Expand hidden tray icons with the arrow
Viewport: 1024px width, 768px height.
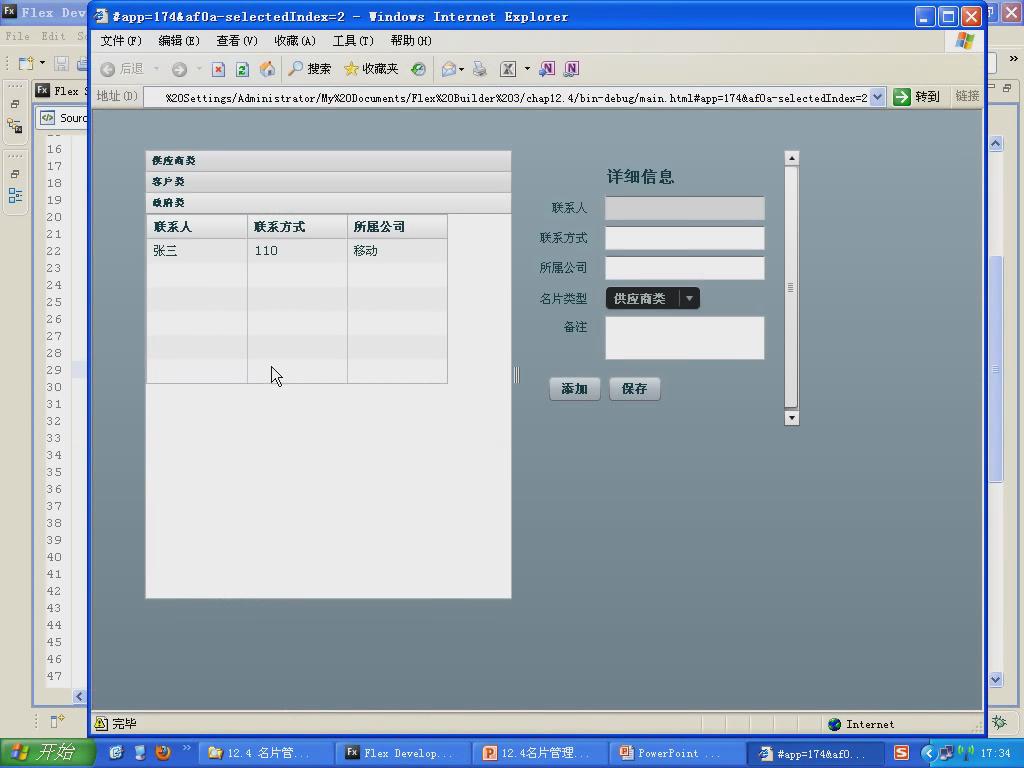coord(929,753)
